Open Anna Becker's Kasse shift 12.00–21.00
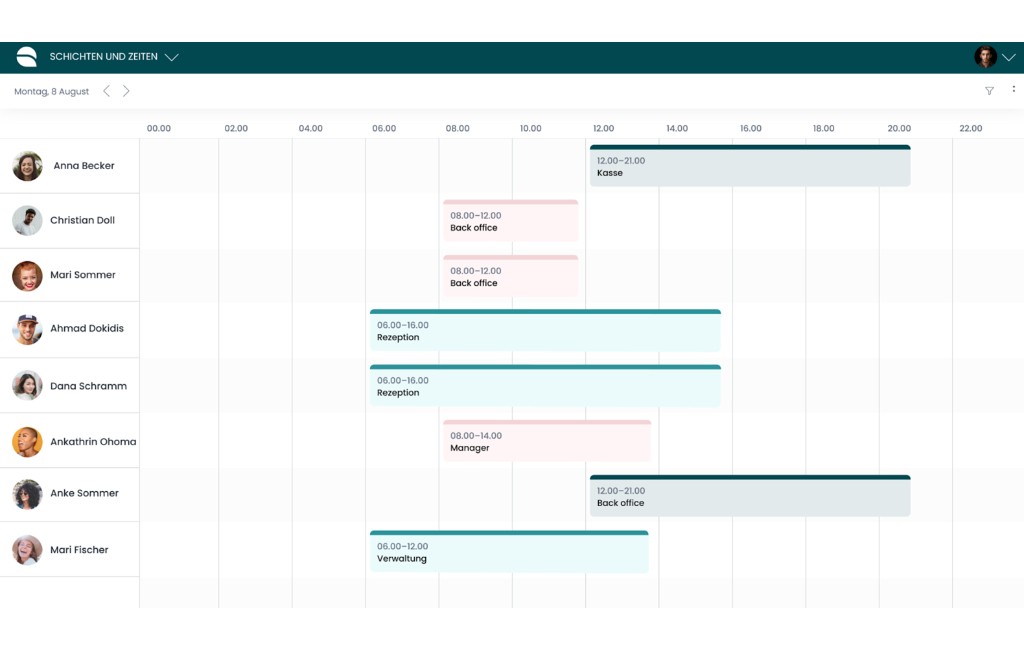 [750, 166]
